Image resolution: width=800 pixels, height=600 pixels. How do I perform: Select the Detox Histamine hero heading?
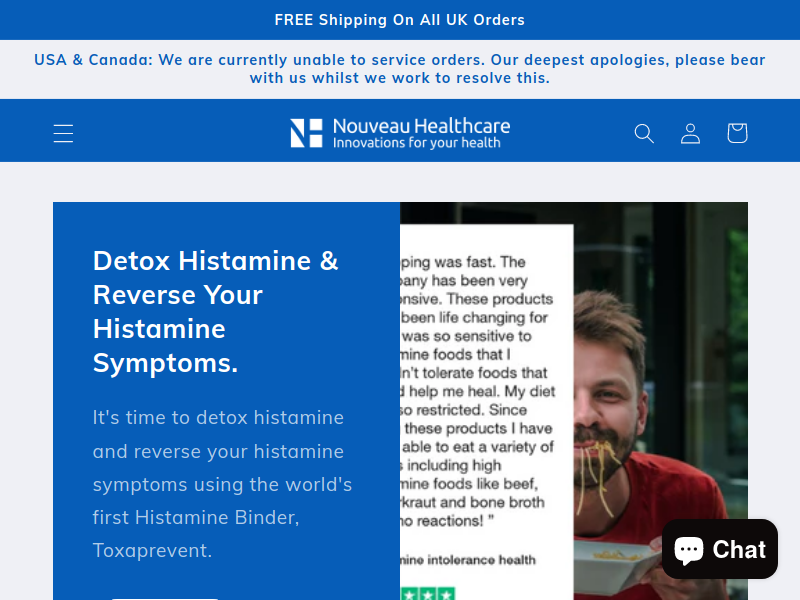pyautogui.click(x=215, y=312)
